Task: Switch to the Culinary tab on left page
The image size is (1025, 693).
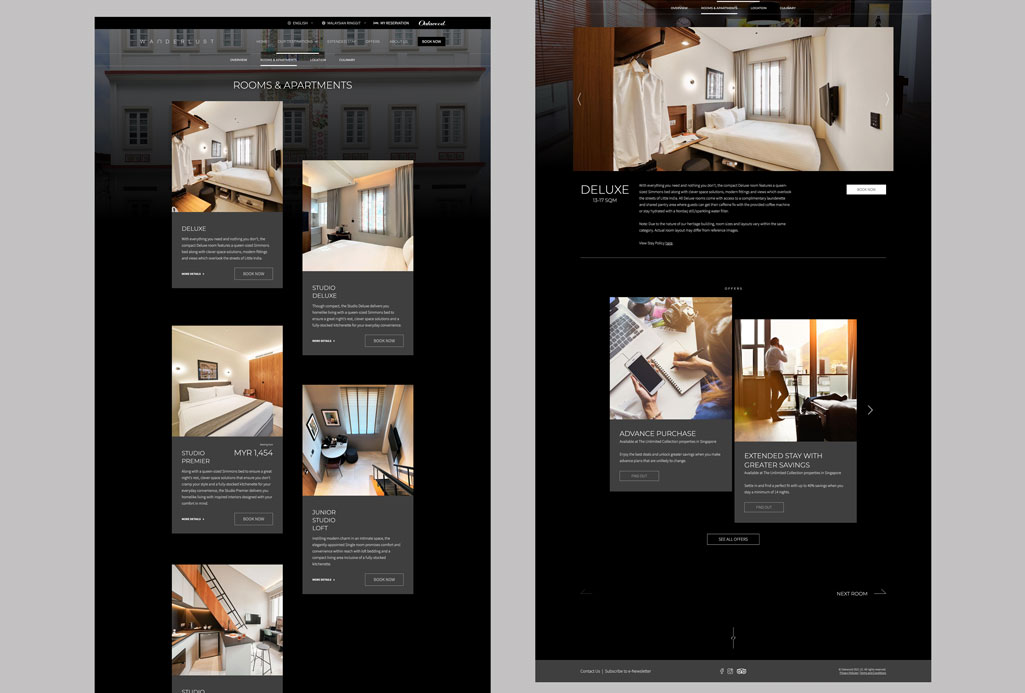Action: click(x=347, y=60)
